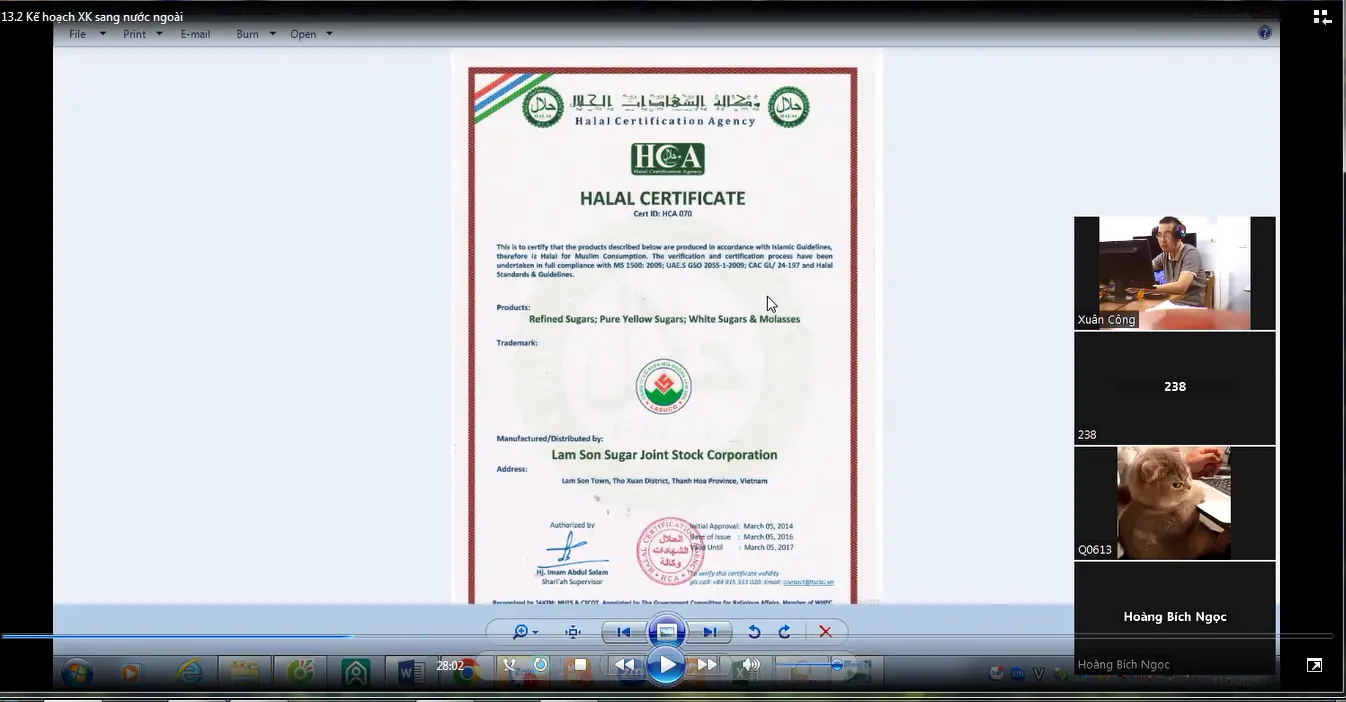Turn on repeat in the media player
This screenshot has height=702, width=1346.
pos(540,665)
